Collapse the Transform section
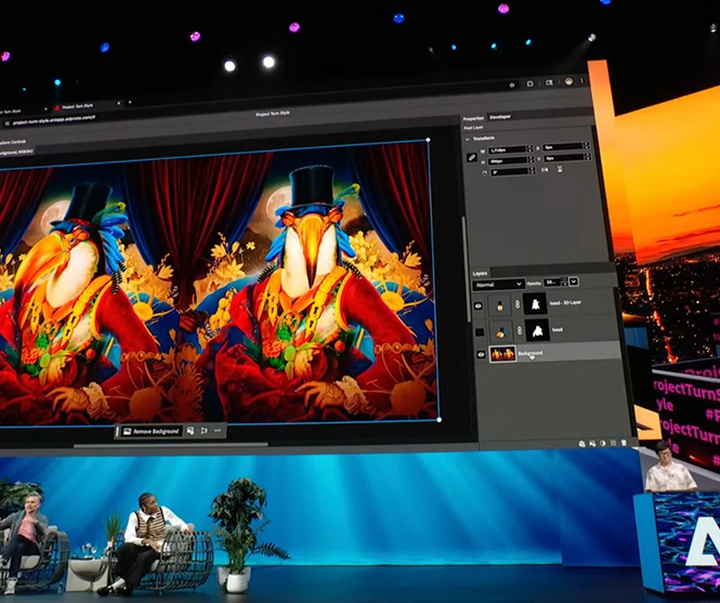The height and width of the screenshot is (603, 720). coord(467,140)
